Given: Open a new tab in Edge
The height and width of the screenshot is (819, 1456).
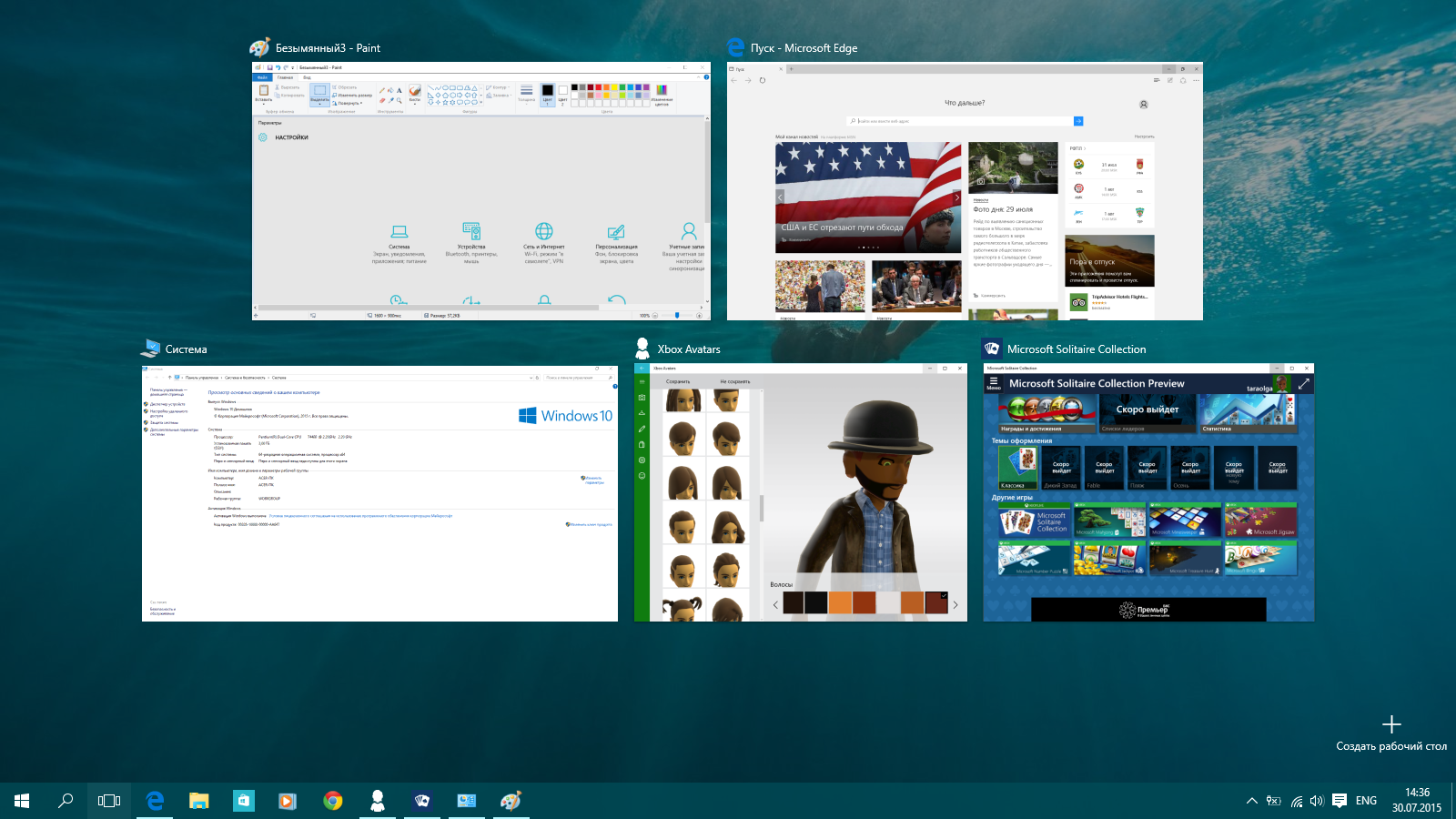Looking at the screenshot, I should coord(791,69).
